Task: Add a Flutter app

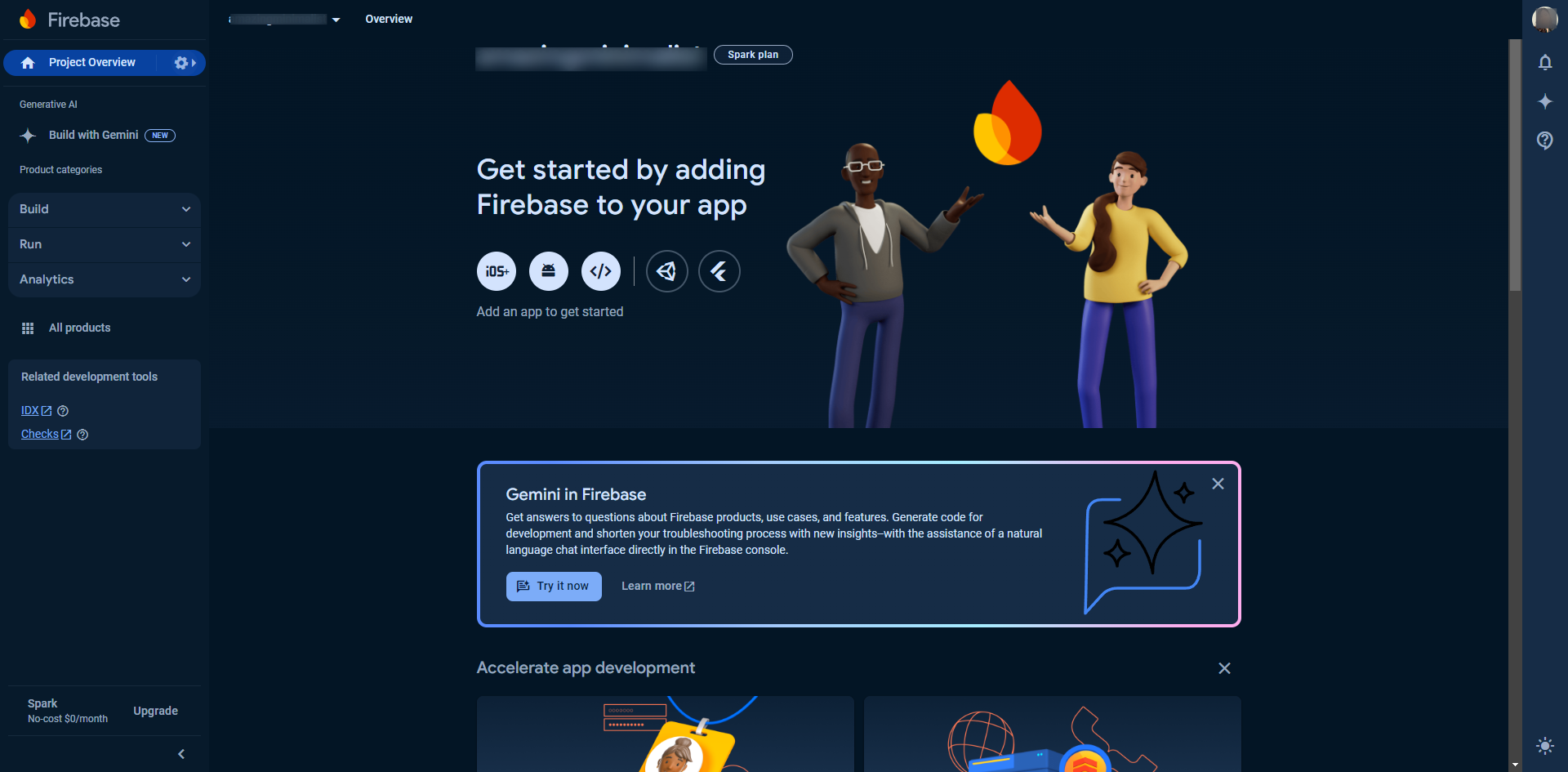Action: click(x=719, y=271)
